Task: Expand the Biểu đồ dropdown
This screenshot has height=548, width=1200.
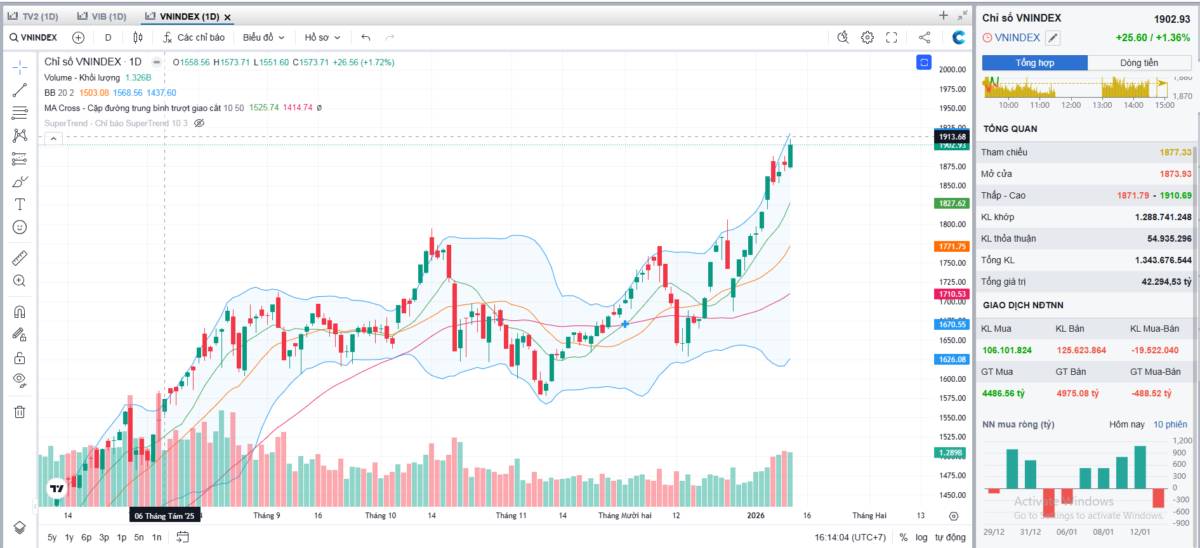Action: pos(264,37)
